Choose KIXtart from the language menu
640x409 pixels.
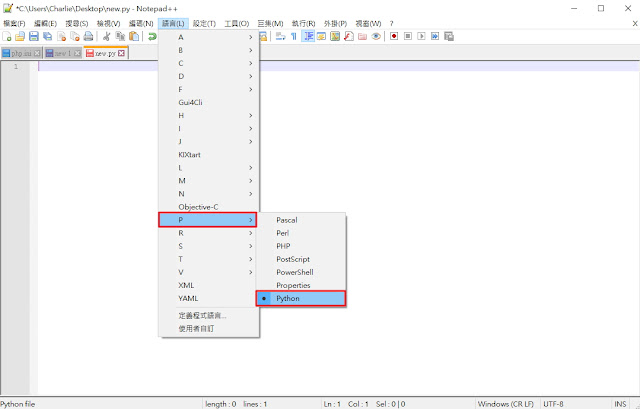209,155
